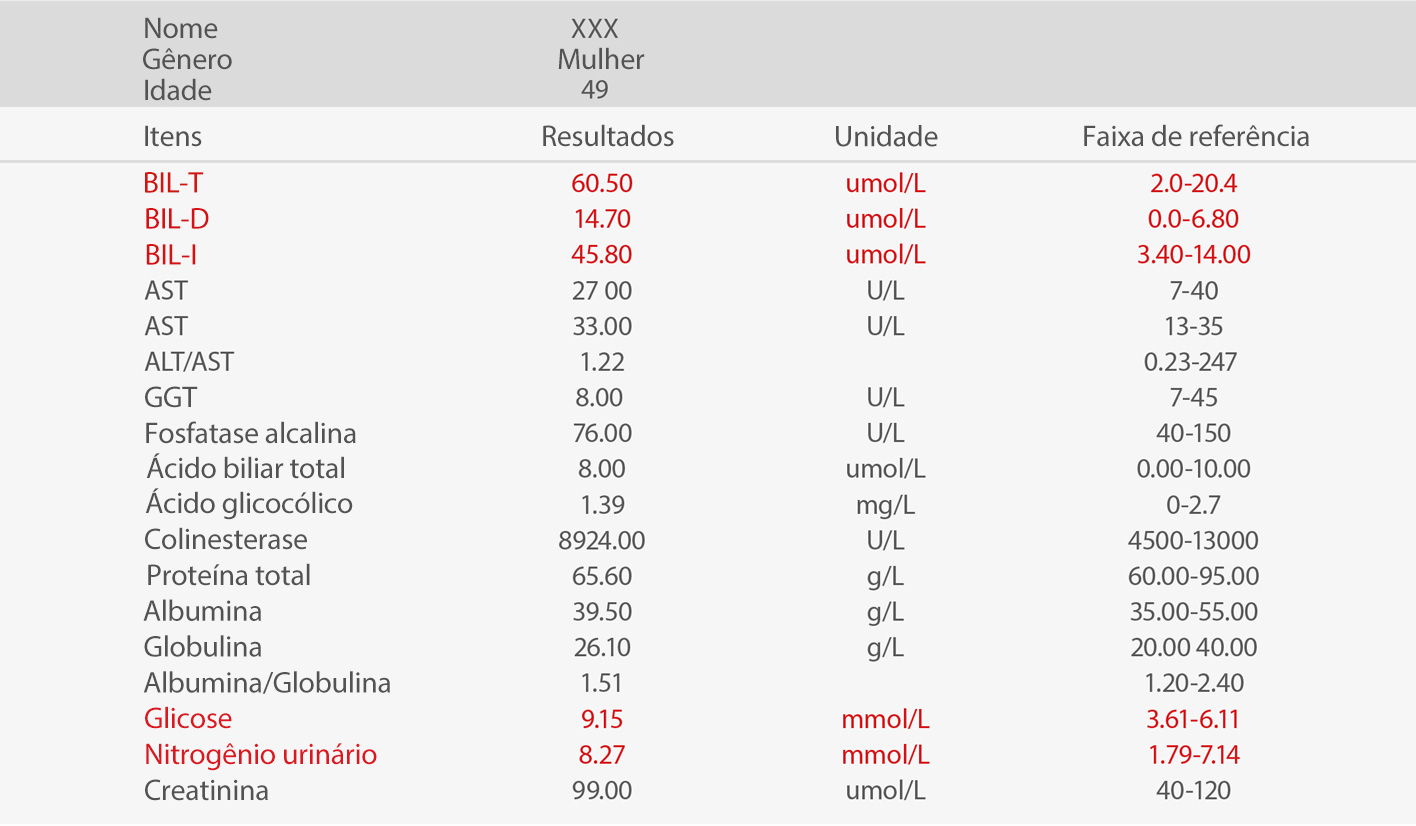The height and width of the screenshot is (826, 1416).
Task: Click the Itens column header
Action: tap(172, 136)
